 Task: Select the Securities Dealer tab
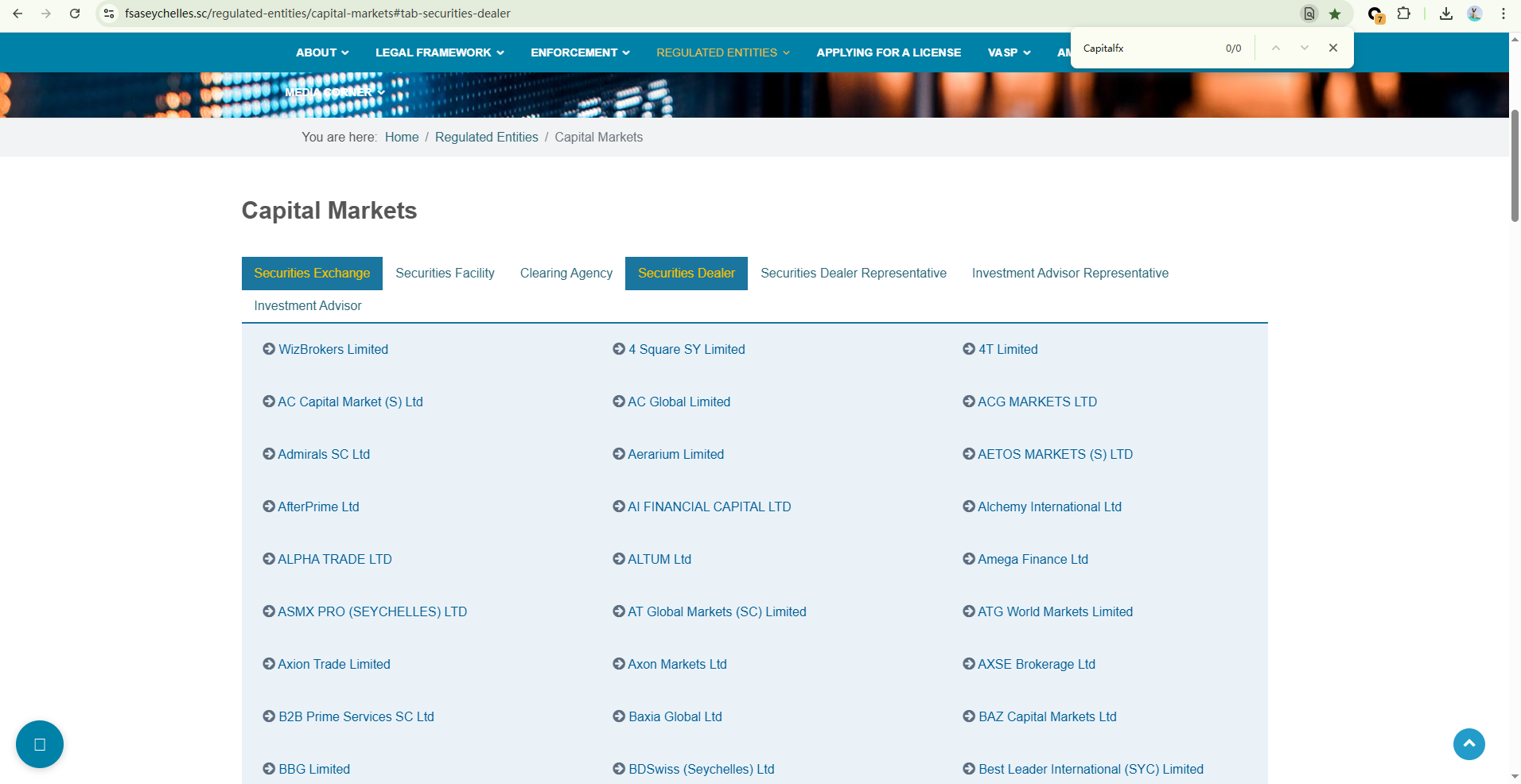point(687,274)
